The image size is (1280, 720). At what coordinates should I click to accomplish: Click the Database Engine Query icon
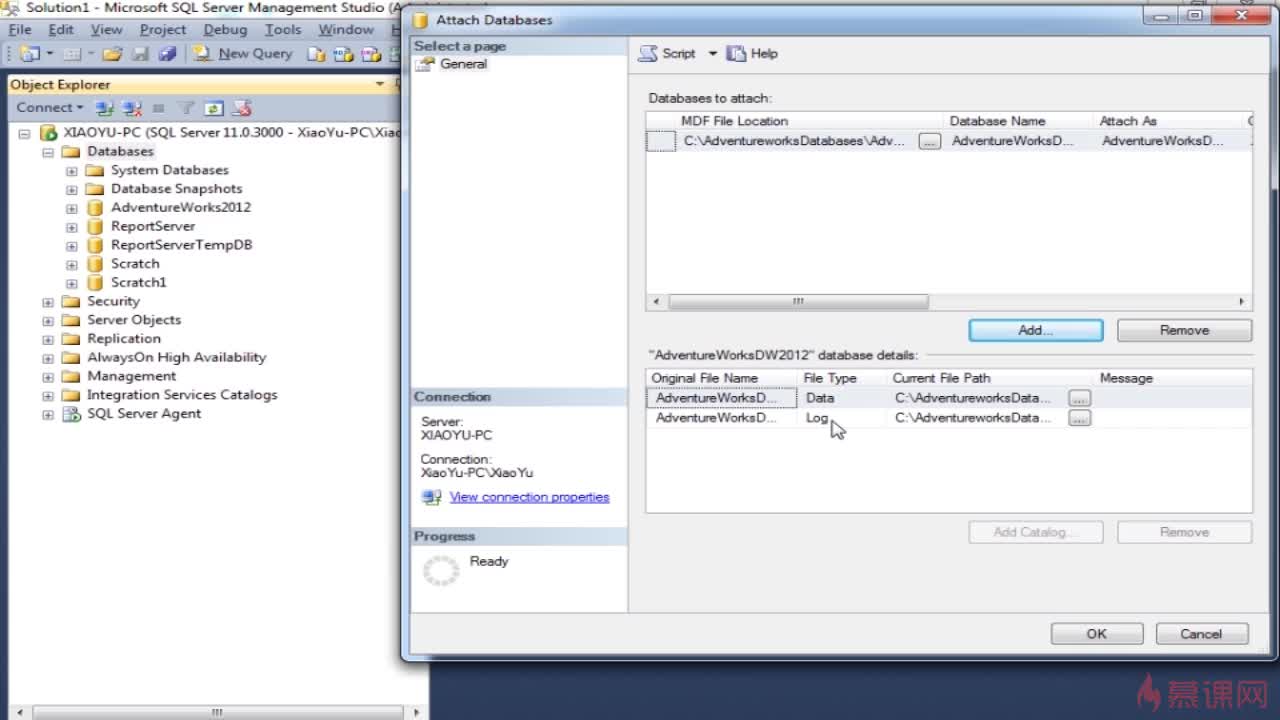[317, 54]
